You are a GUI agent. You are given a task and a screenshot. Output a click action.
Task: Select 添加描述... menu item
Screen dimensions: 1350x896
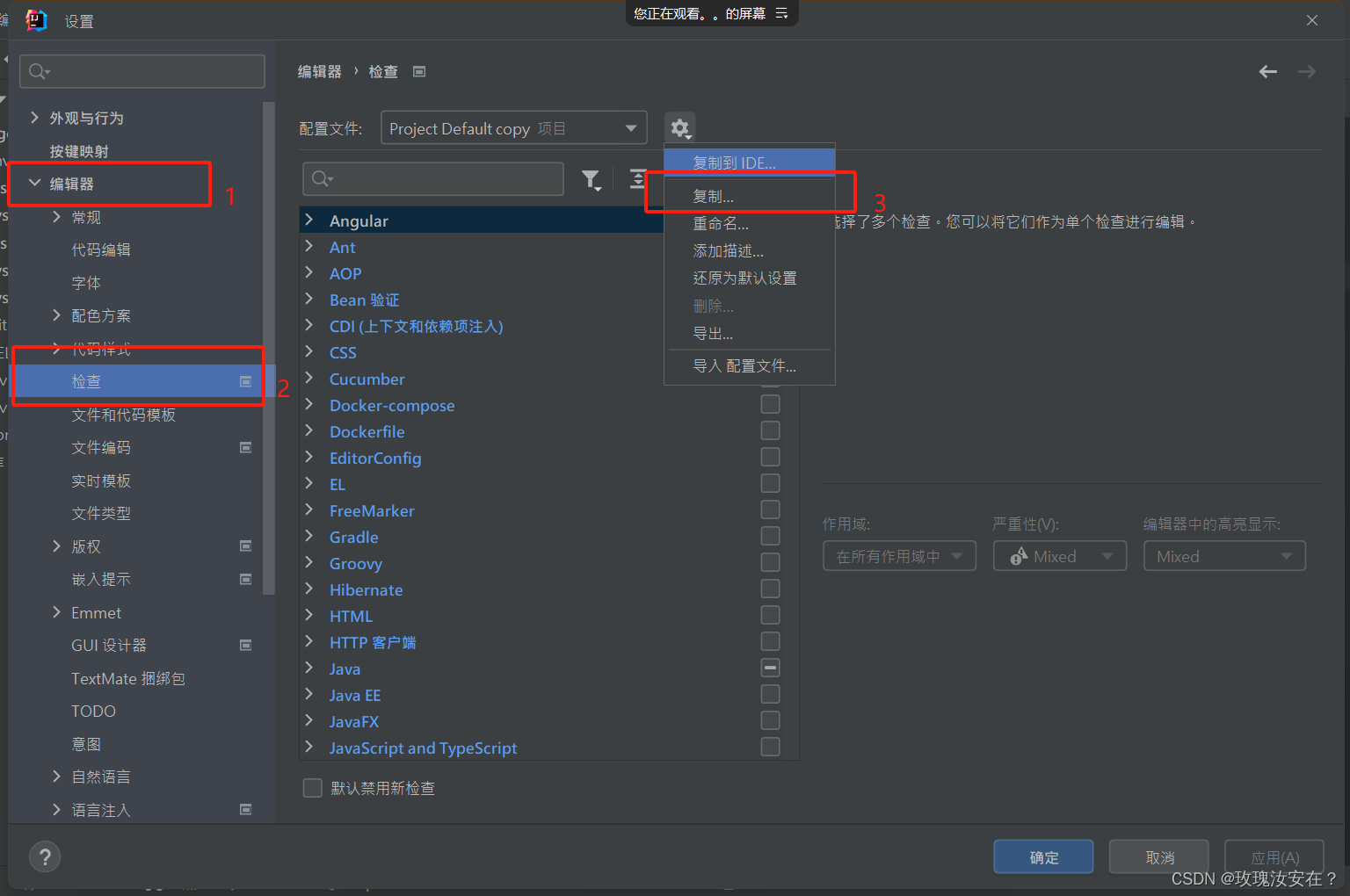pos(749,250)
